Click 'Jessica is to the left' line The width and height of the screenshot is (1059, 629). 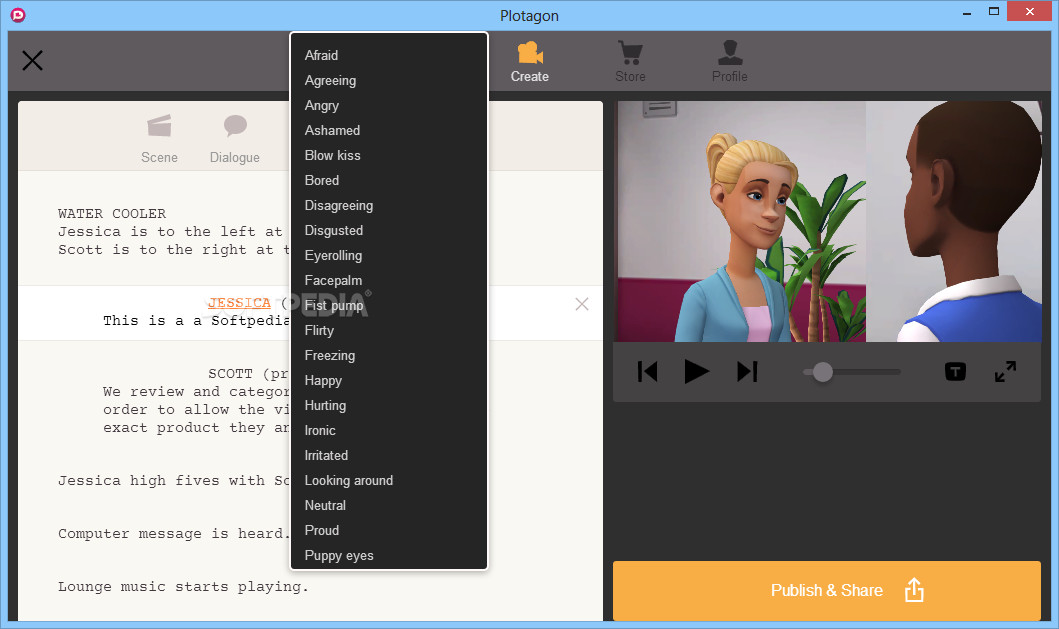(171, 232)
